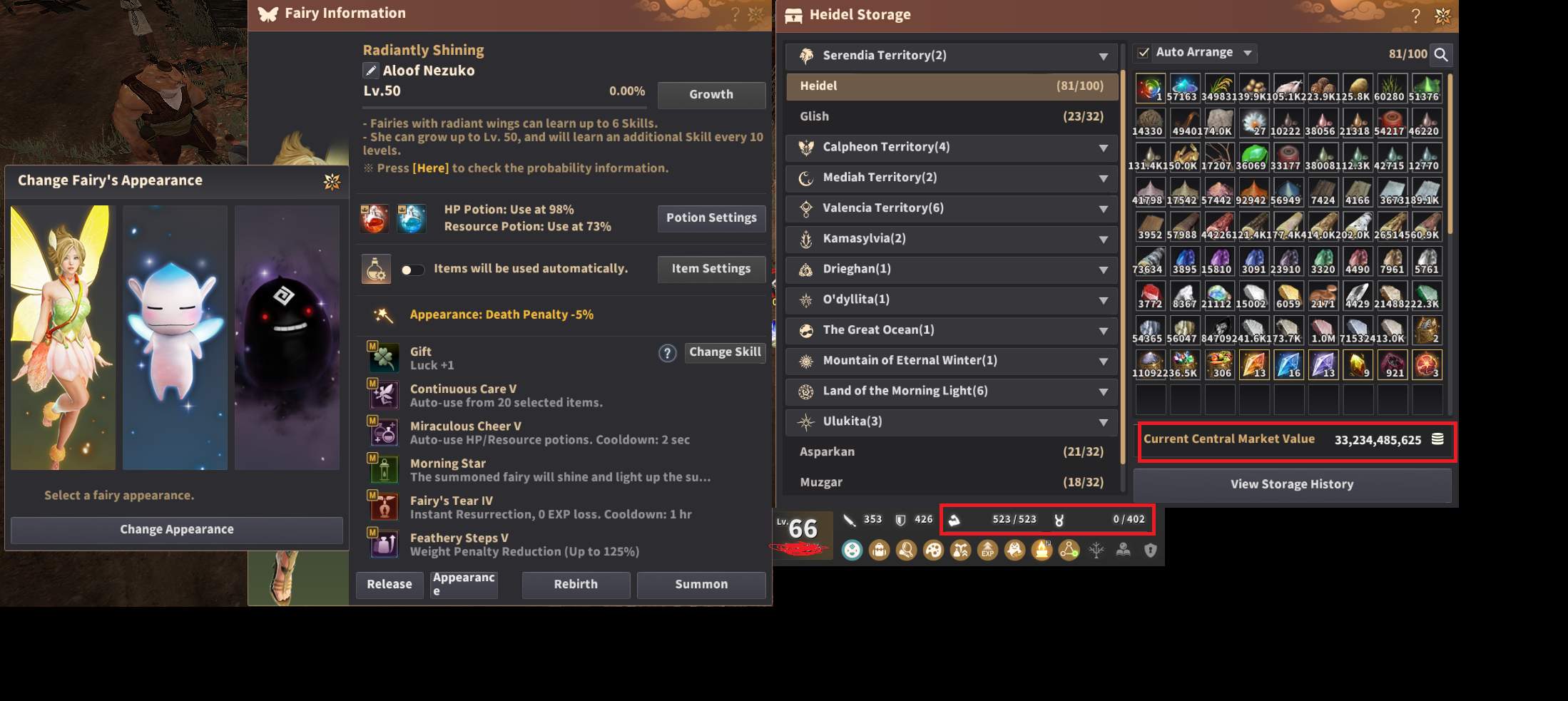Click the green emerald storage item 36069
This screenshot has width=1568, height=701.
click(x=1253, y=157)
